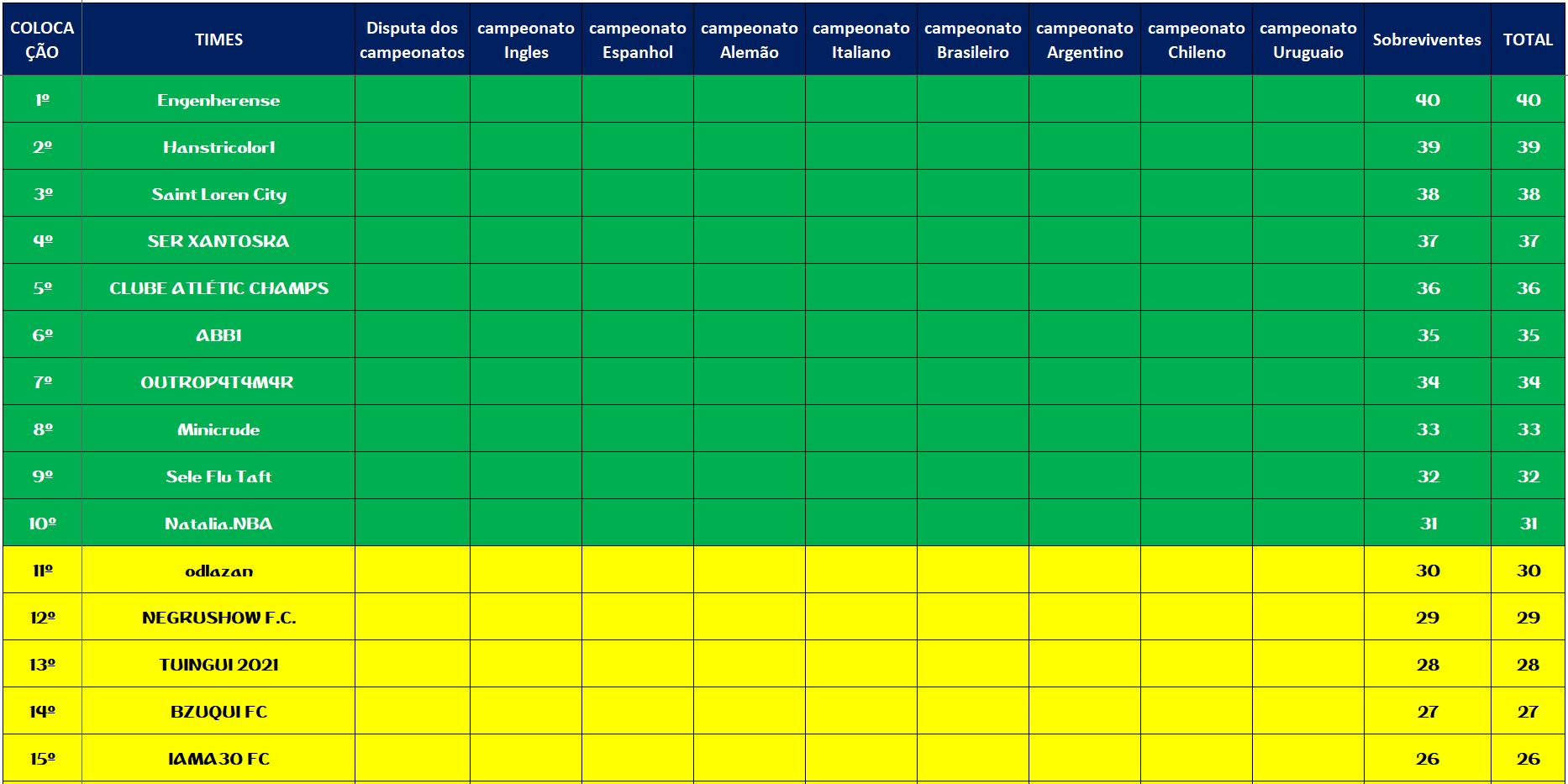Screen dimensions: 1568x784
Task: Click the Disputa dos campeonatos header
Action: [412, 39]
